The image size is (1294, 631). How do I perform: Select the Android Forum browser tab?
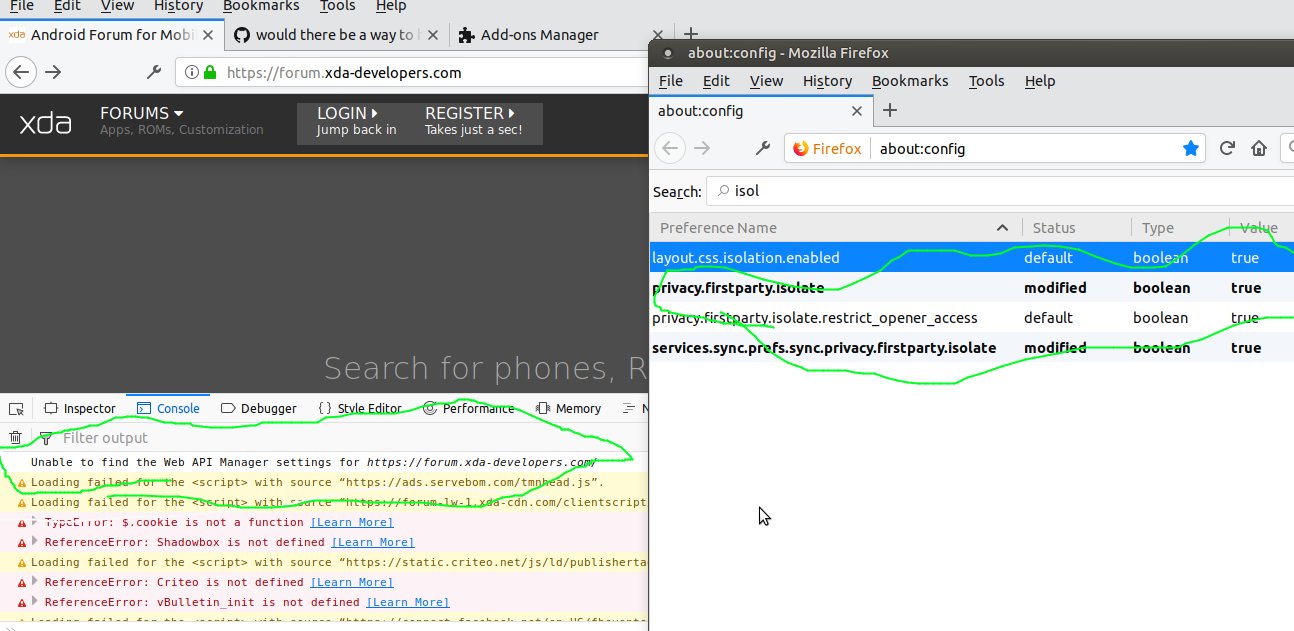(x=112, y=35)
